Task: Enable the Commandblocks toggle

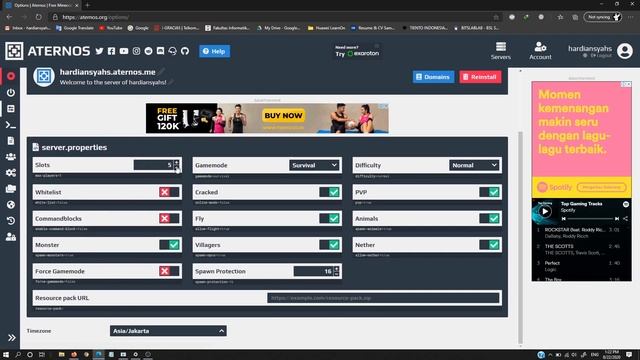Action: [169, 218]
